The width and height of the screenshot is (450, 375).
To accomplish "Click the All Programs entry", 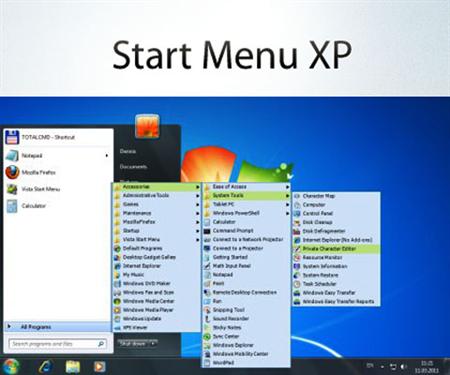I will pyautogui.click(x=58, y=327).
